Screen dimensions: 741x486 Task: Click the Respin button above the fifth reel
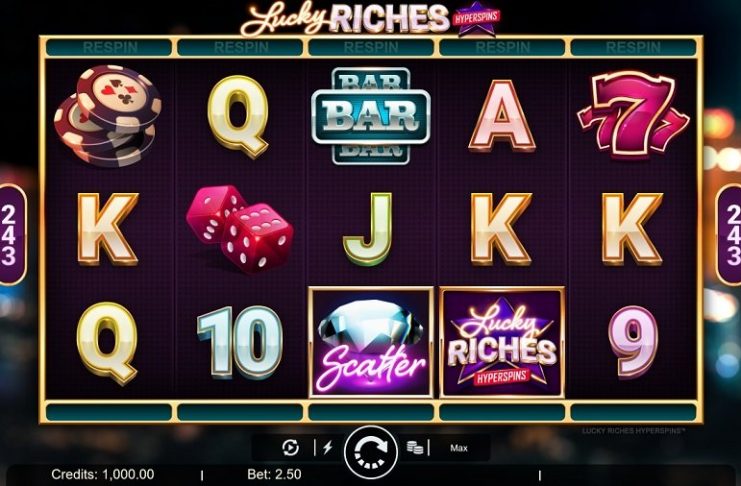633,47
